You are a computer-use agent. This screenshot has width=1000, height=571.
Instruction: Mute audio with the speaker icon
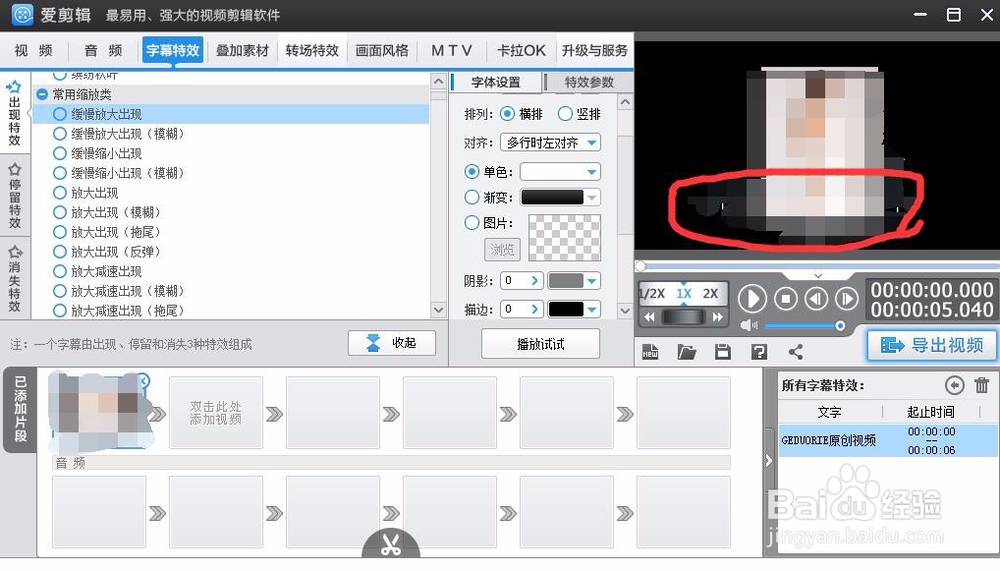[749, 325]
